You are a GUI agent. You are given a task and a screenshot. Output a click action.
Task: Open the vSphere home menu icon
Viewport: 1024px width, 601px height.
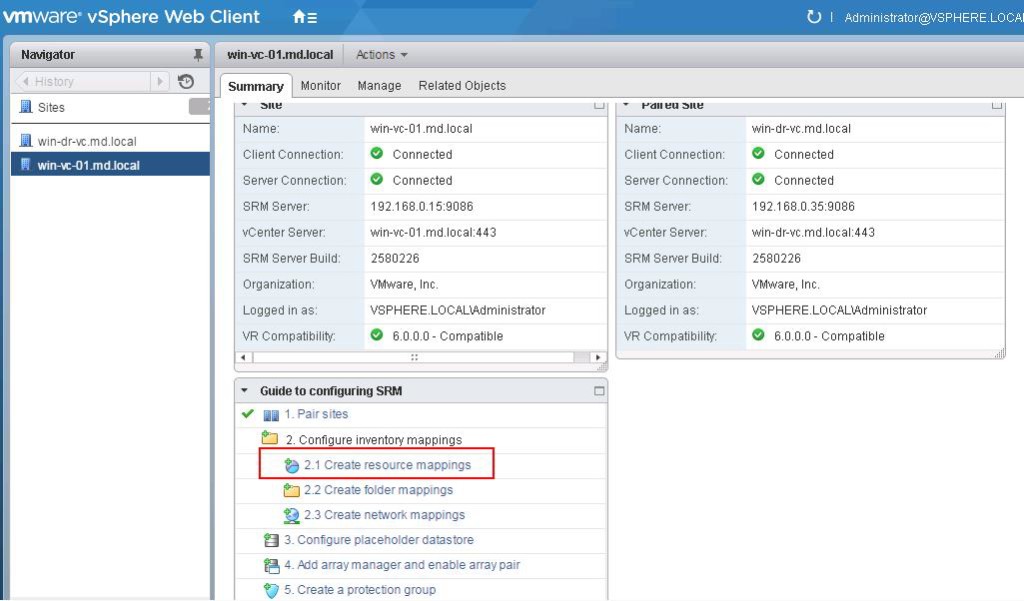(x=304, y=17)
